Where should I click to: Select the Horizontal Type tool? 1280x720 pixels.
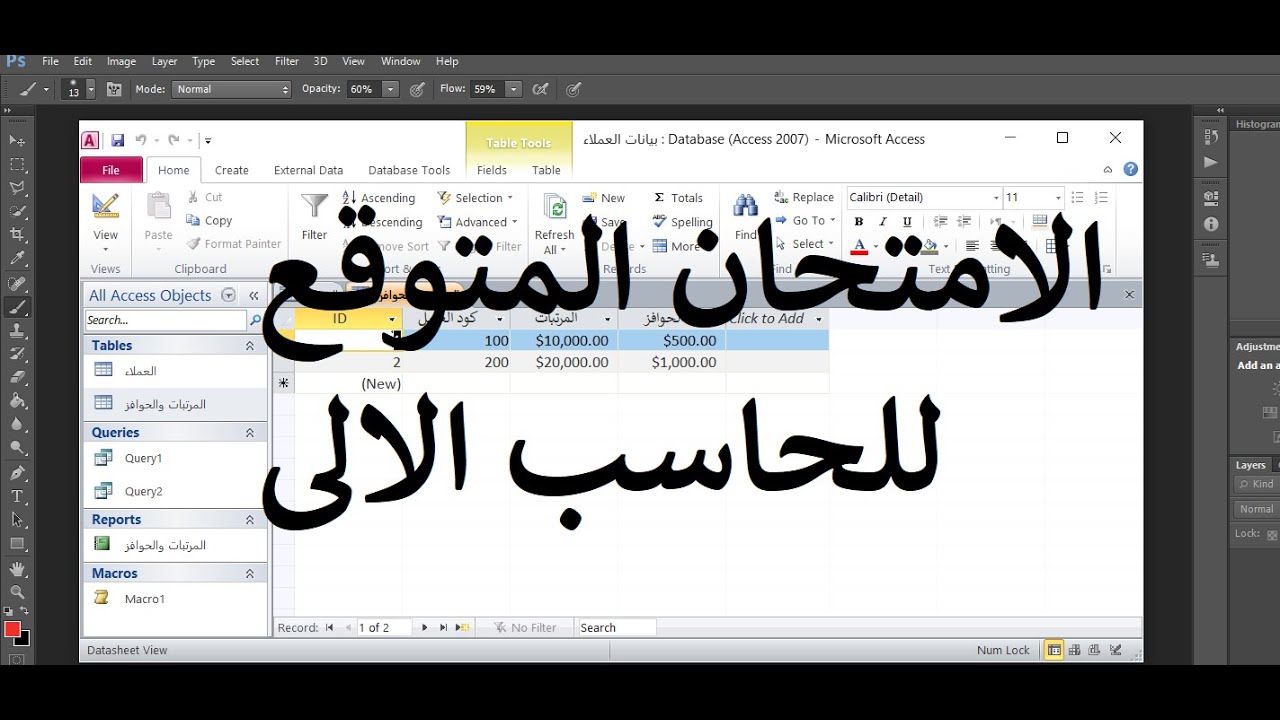click(x=17, y=496)
